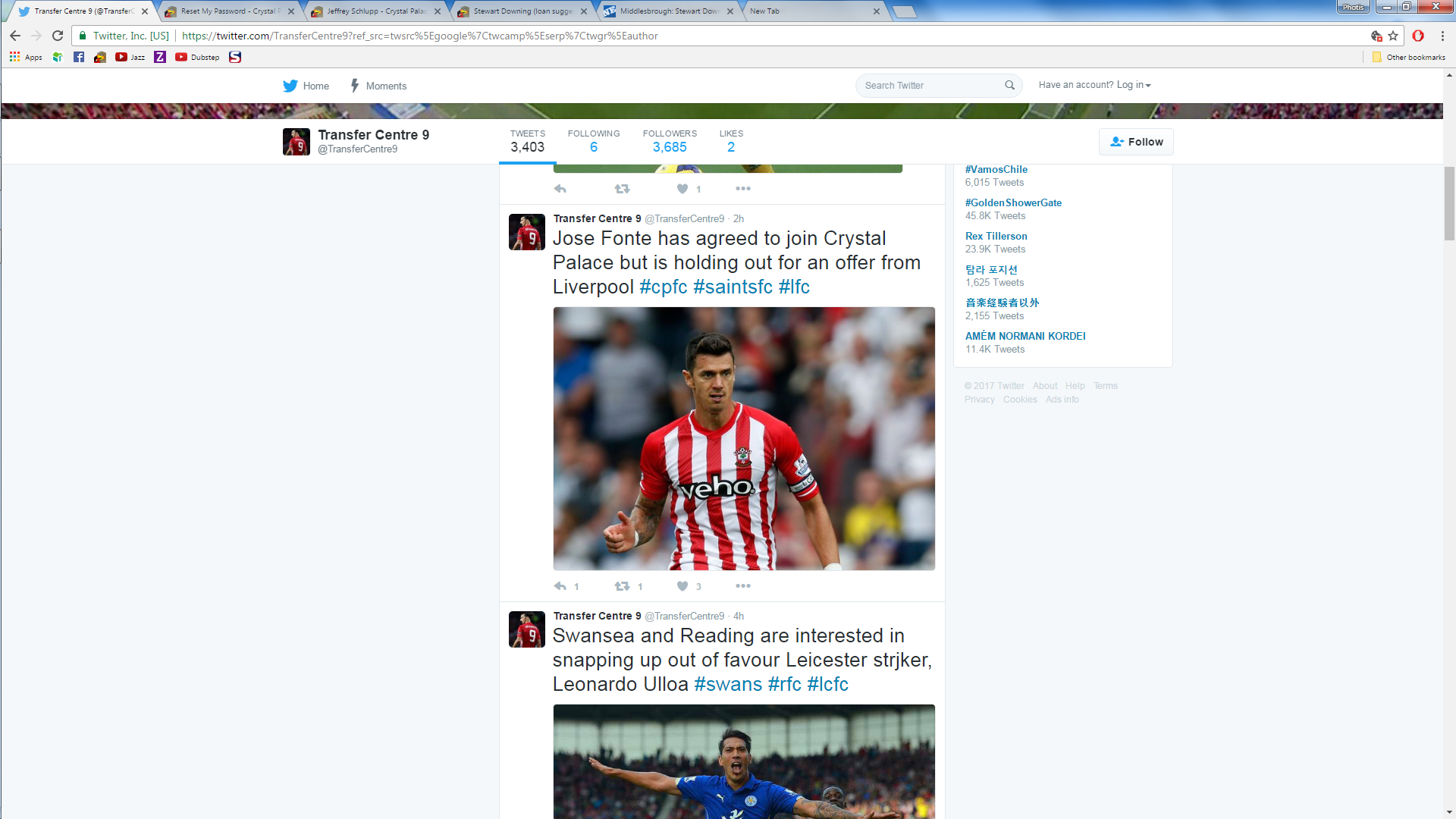
Task: Open the Followers 3,685 tab
Action: click(670, 141)
